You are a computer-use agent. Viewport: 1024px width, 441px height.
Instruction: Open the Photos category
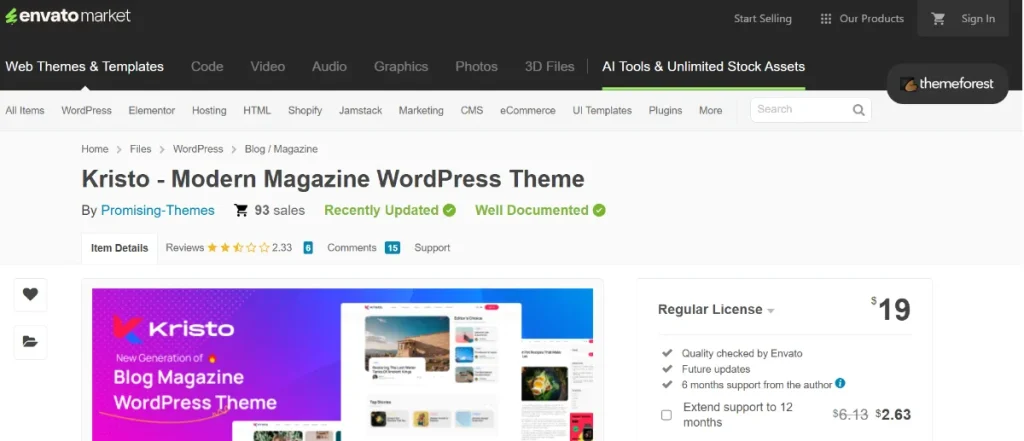(476, 67)
